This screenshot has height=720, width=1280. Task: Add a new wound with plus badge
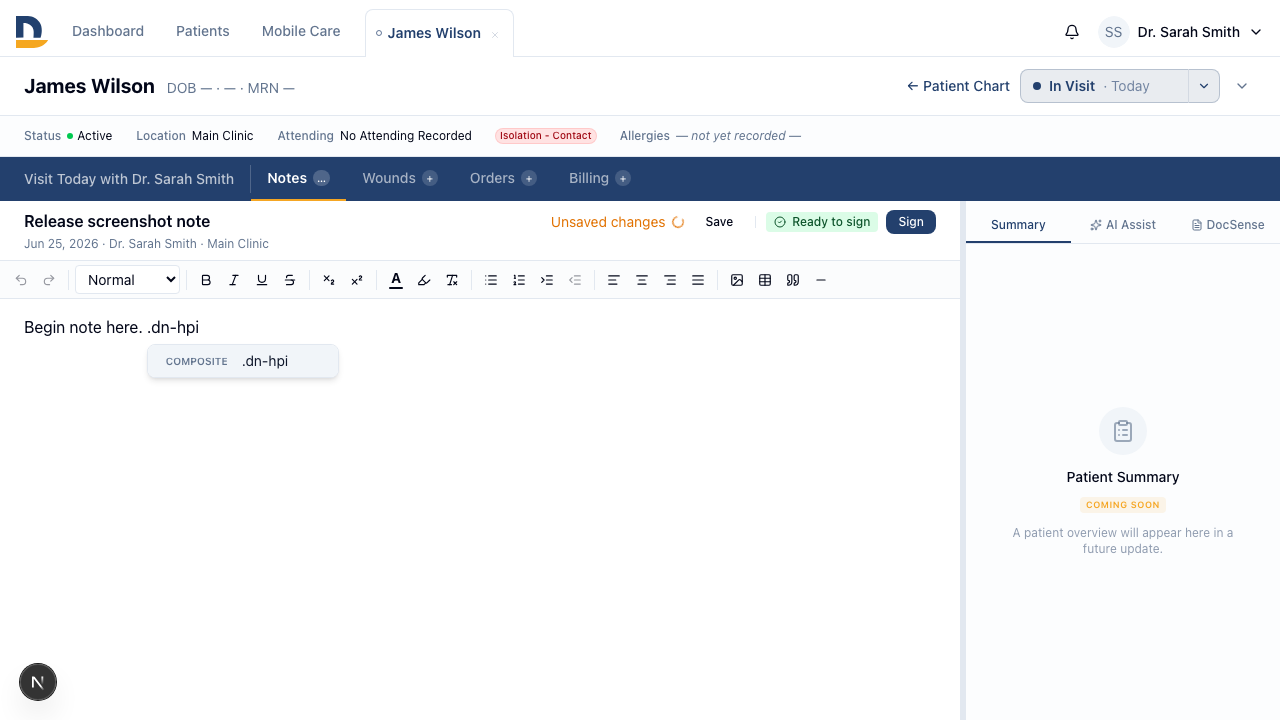(x=430, y=178)
